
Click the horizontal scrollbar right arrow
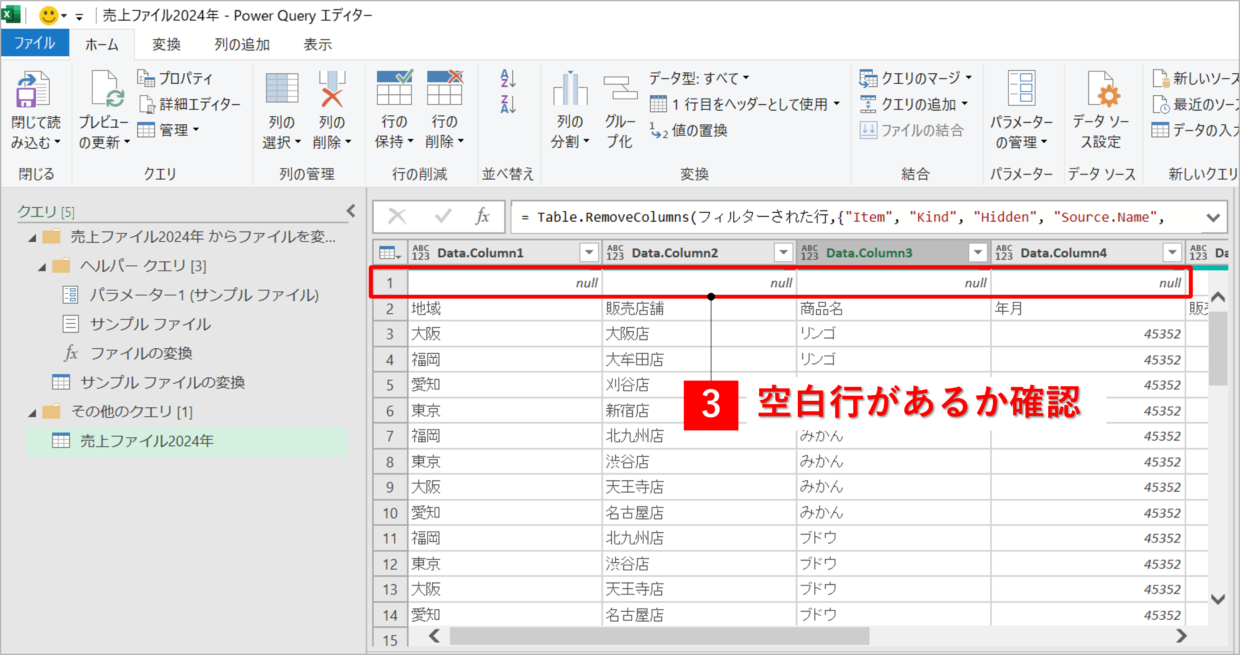1182,636
